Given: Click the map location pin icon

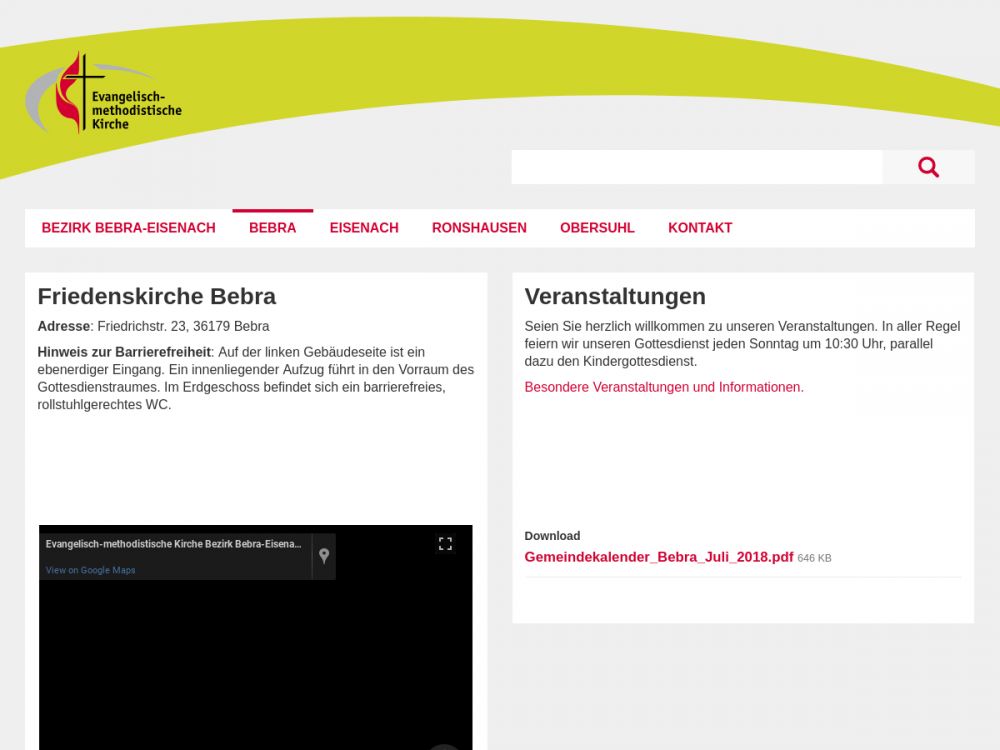Looking at the screenshot, I should 324,556.
